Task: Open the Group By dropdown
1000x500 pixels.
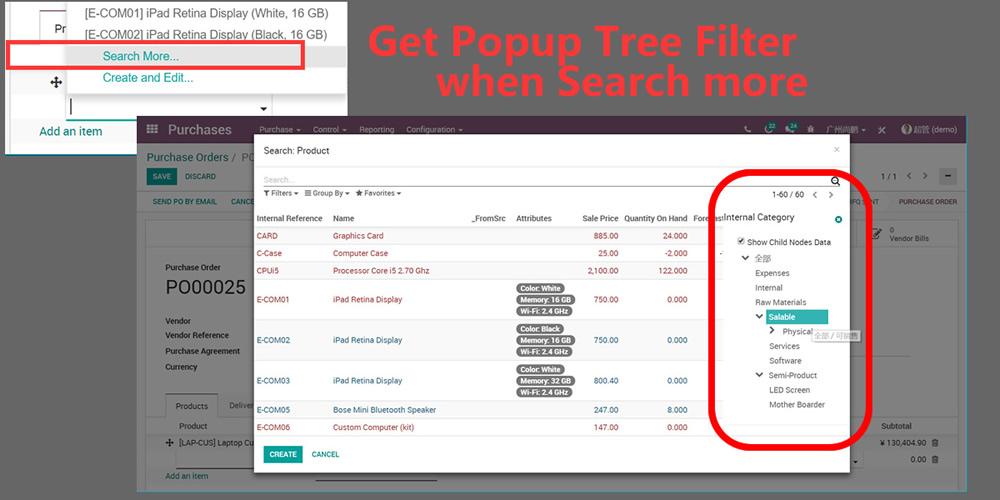Action: (327, 193)
